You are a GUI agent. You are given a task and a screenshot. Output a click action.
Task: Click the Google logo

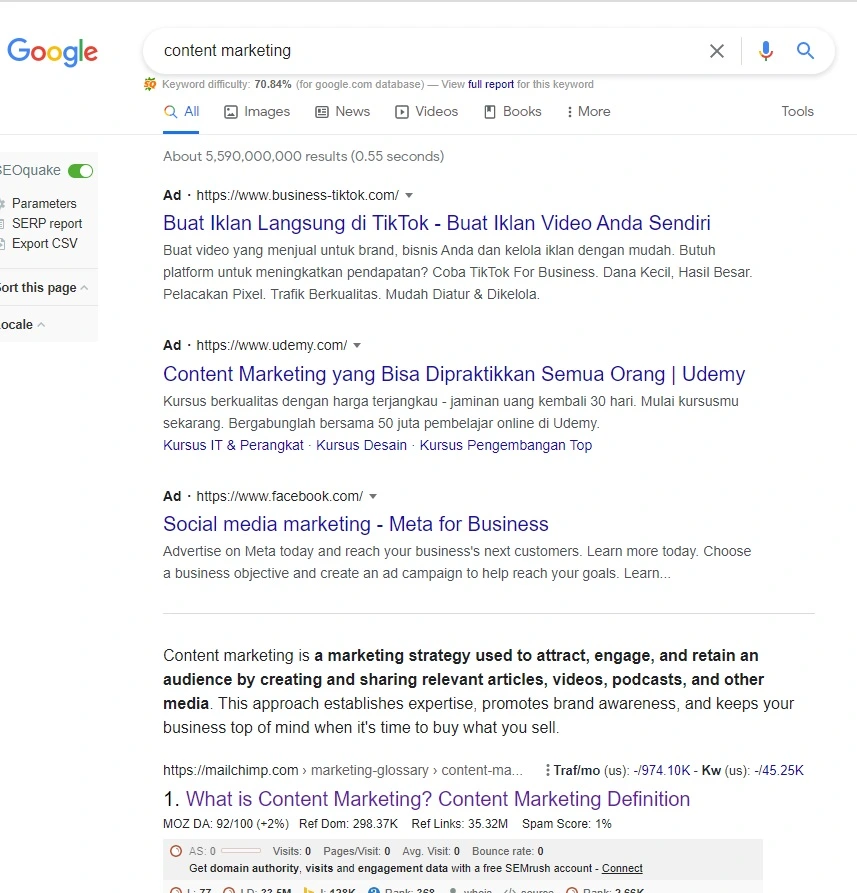(52, 52)
